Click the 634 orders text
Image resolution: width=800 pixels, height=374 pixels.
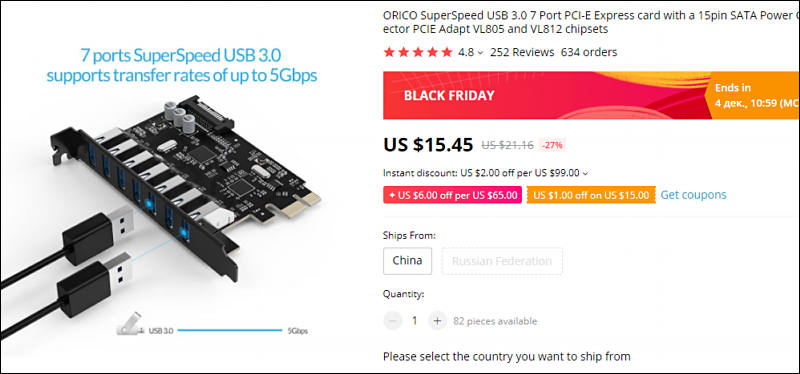click(589, 52)
